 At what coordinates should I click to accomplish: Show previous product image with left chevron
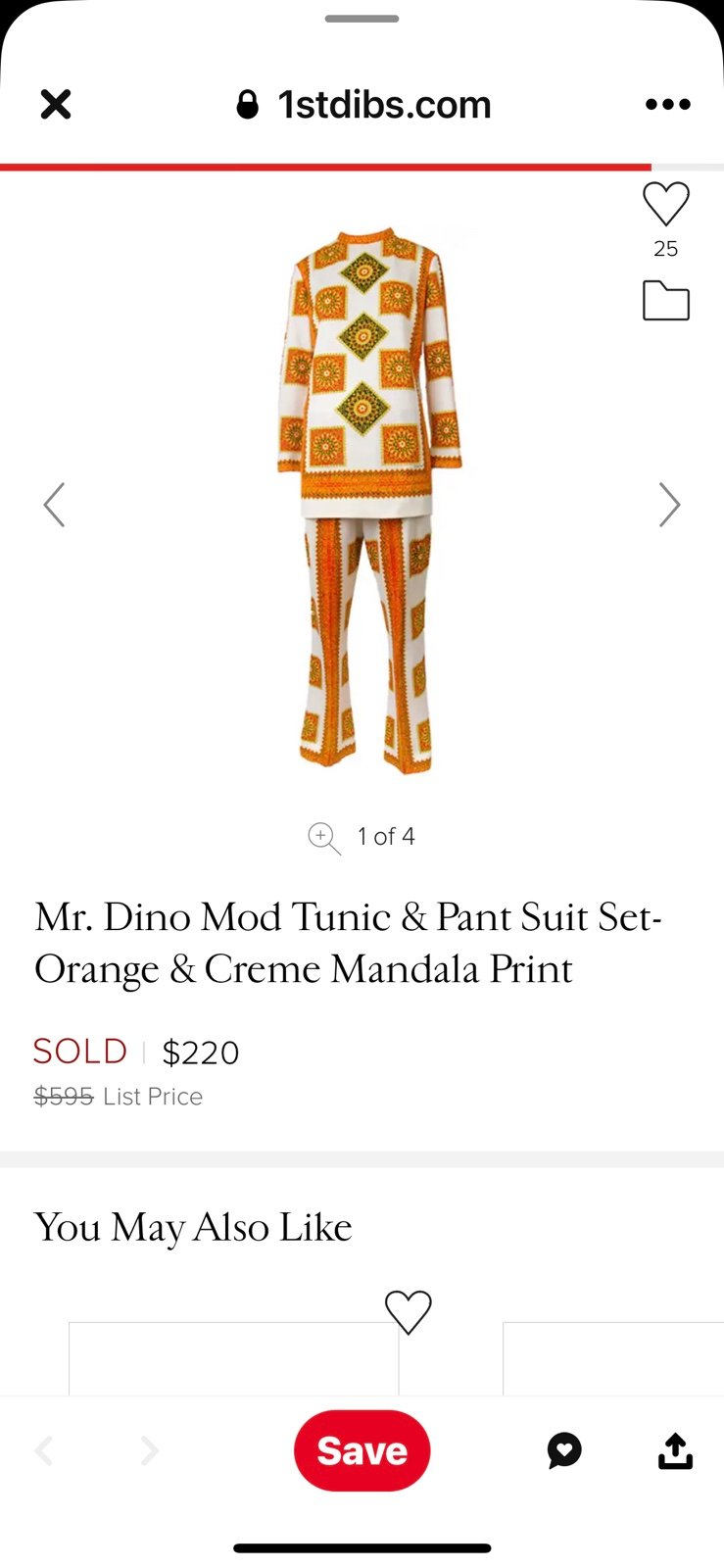tap(55, 505)
